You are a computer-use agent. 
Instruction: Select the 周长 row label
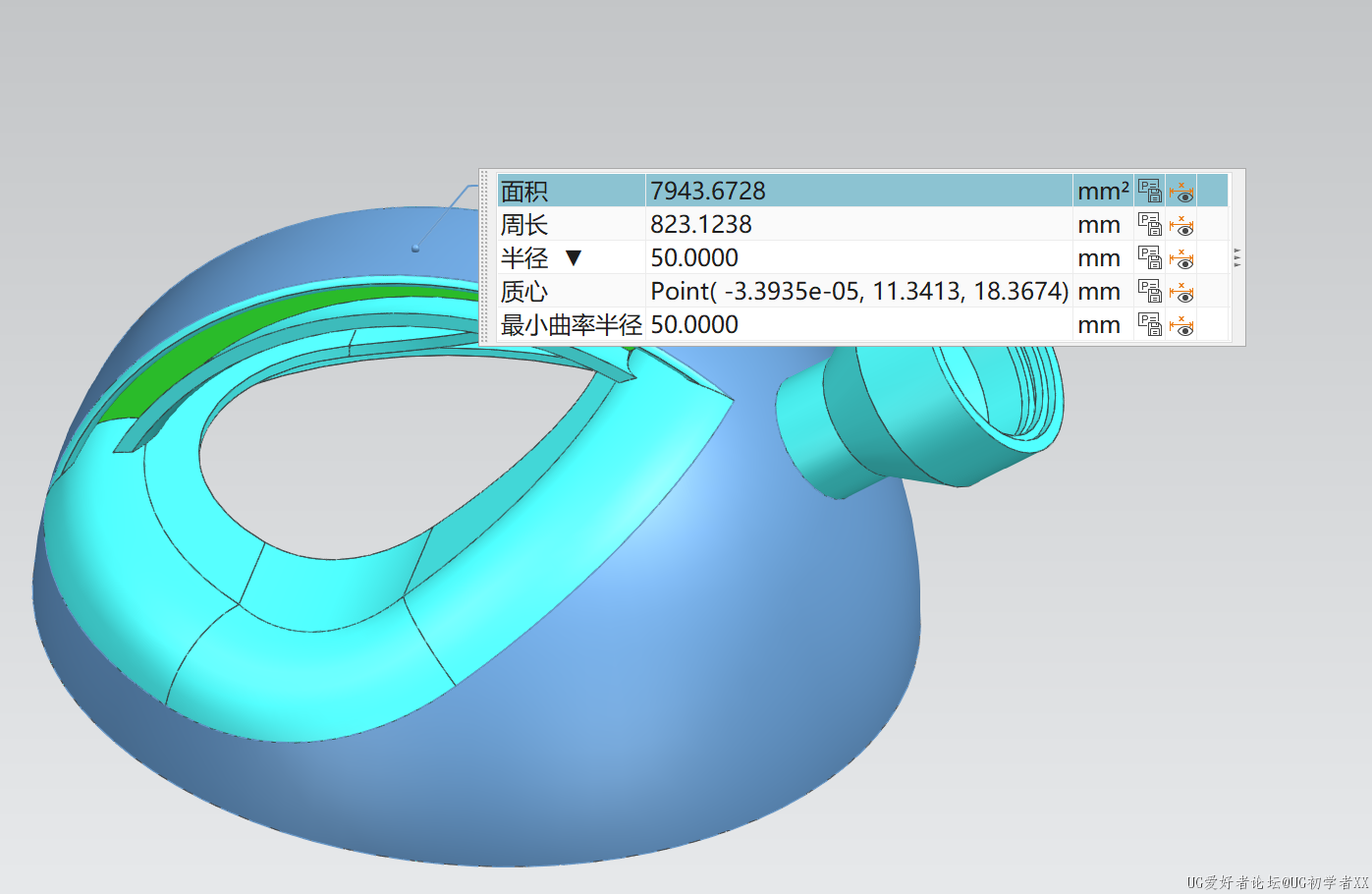(x=523, y=225)
